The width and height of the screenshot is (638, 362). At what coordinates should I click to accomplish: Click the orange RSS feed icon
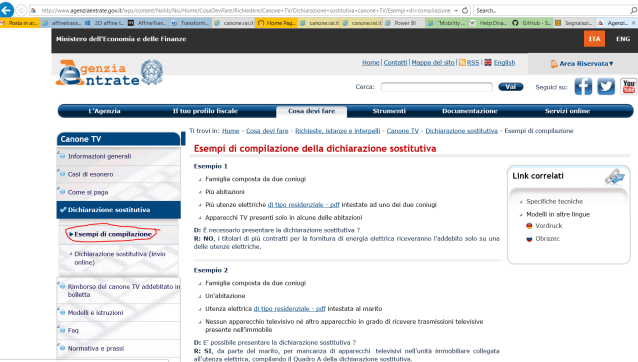pyautogui.click(x=462, y=63)
